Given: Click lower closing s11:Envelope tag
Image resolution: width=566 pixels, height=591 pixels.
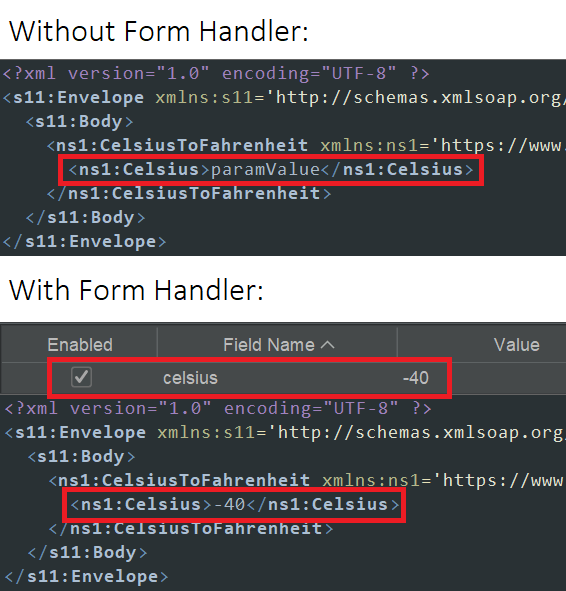Looking at the screenshot, I should (86, 576).
